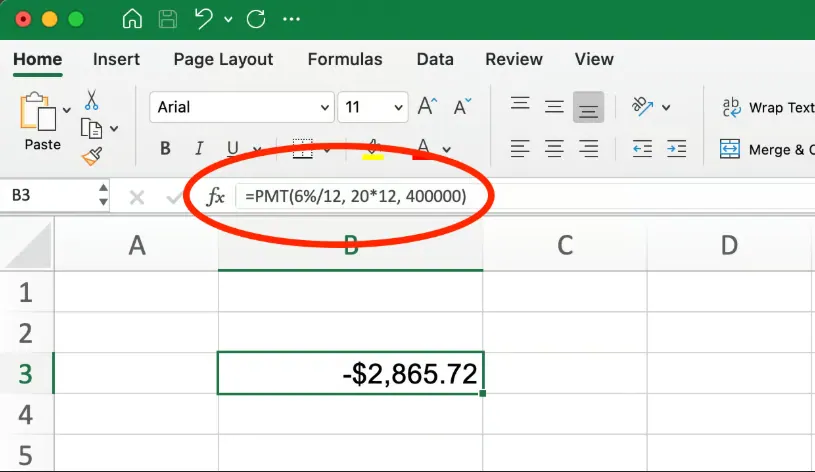Expand the Copy options dropdown arrow
The height and width of the screenshot is (472, 815).
coord(114,129)
